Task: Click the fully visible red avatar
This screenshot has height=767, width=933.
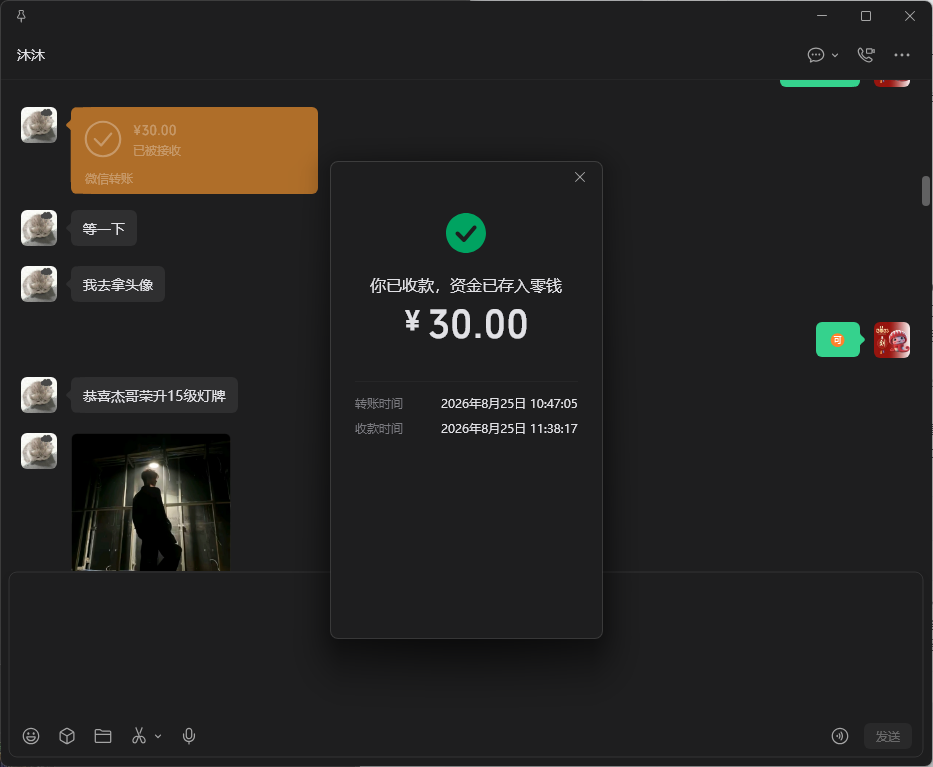Action: coord(891,340)
